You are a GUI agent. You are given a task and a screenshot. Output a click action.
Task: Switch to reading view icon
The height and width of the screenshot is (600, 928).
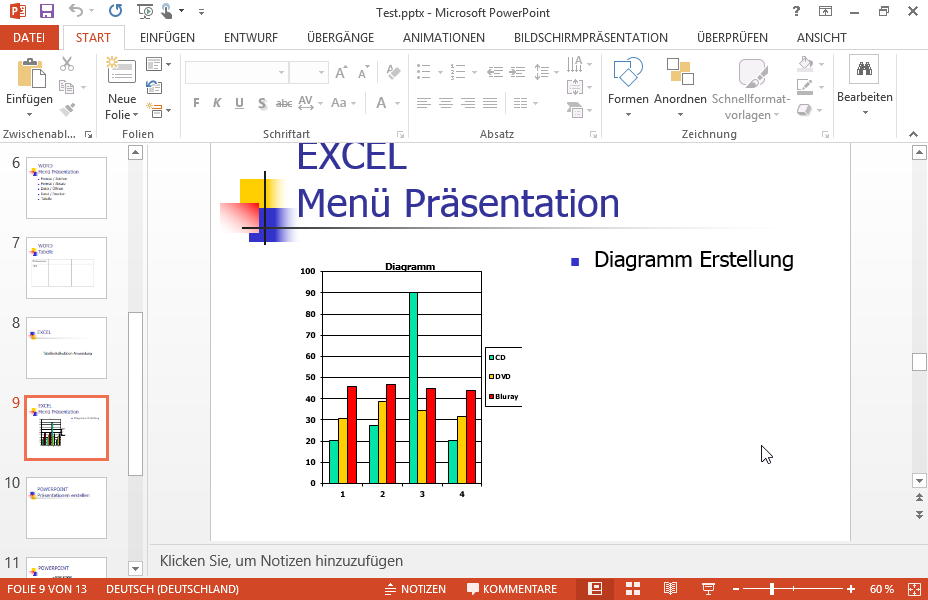[670, 589]
